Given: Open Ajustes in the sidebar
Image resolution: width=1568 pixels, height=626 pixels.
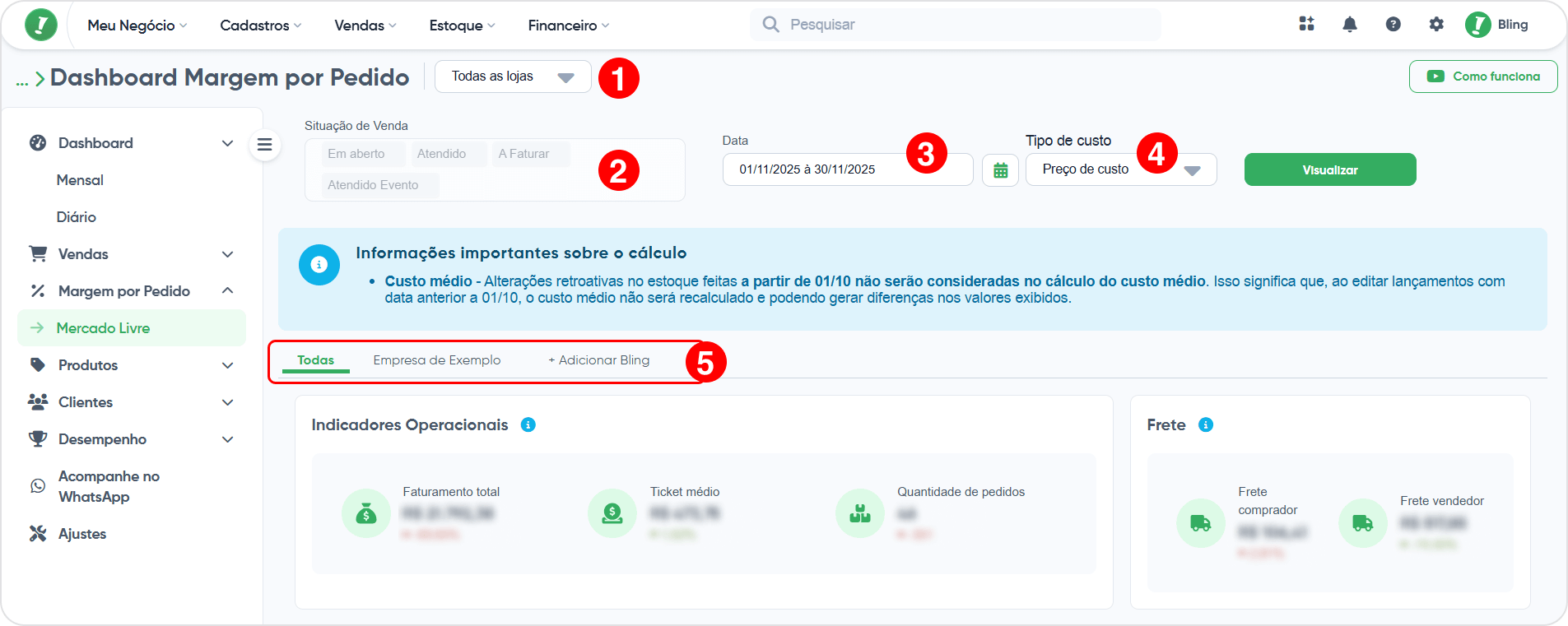Looking at the screenshot, I should [x=82, y=534].
